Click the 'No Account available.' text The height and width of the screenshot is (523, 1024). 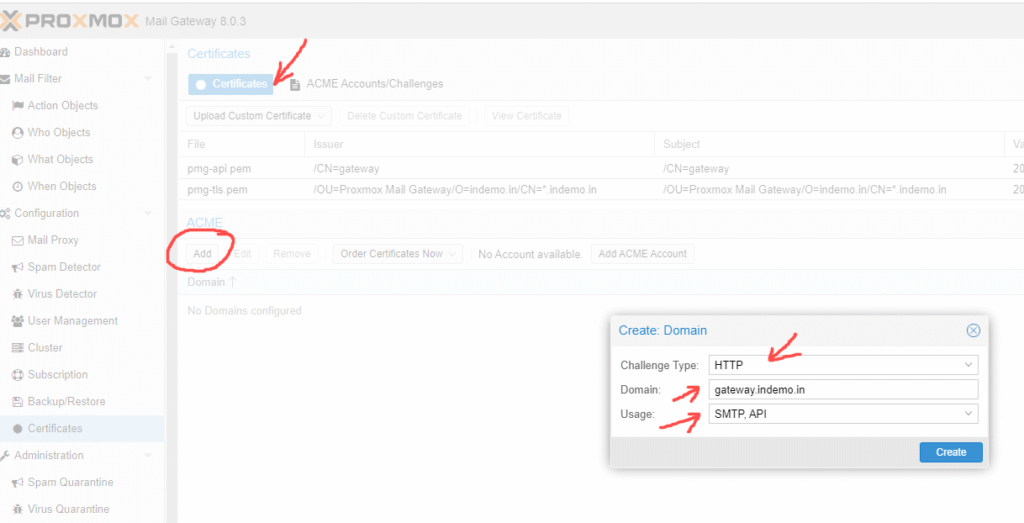point(530,254)
